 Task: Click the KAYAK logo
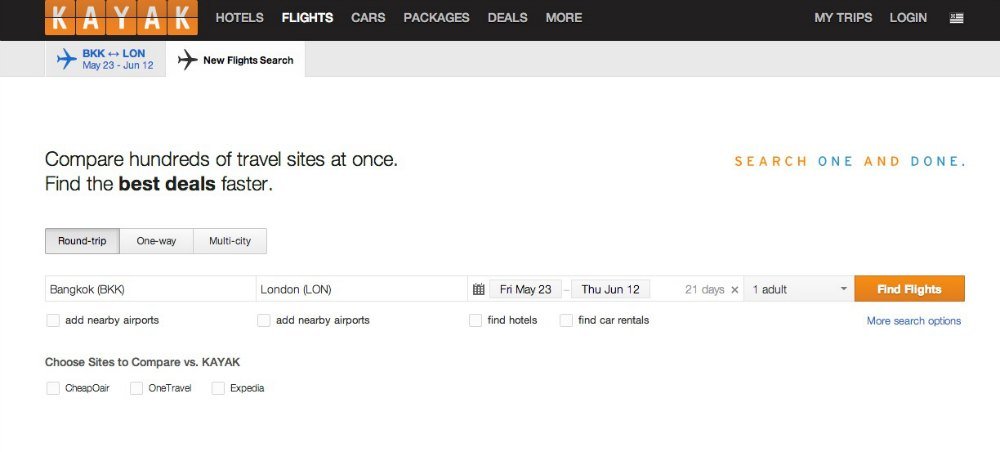(x=121, y=18)
